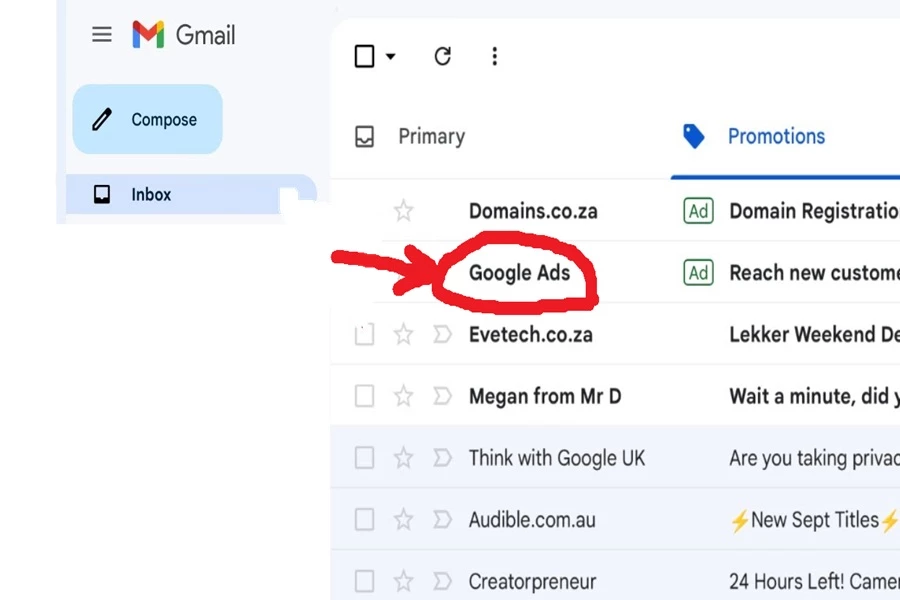
Task: Select the Audible.com.au email checkbox
Action: click(x=364, y=519)
